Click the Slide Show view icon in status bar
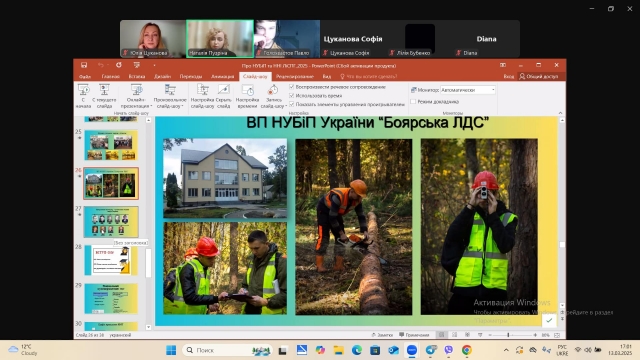 point(480,335)
